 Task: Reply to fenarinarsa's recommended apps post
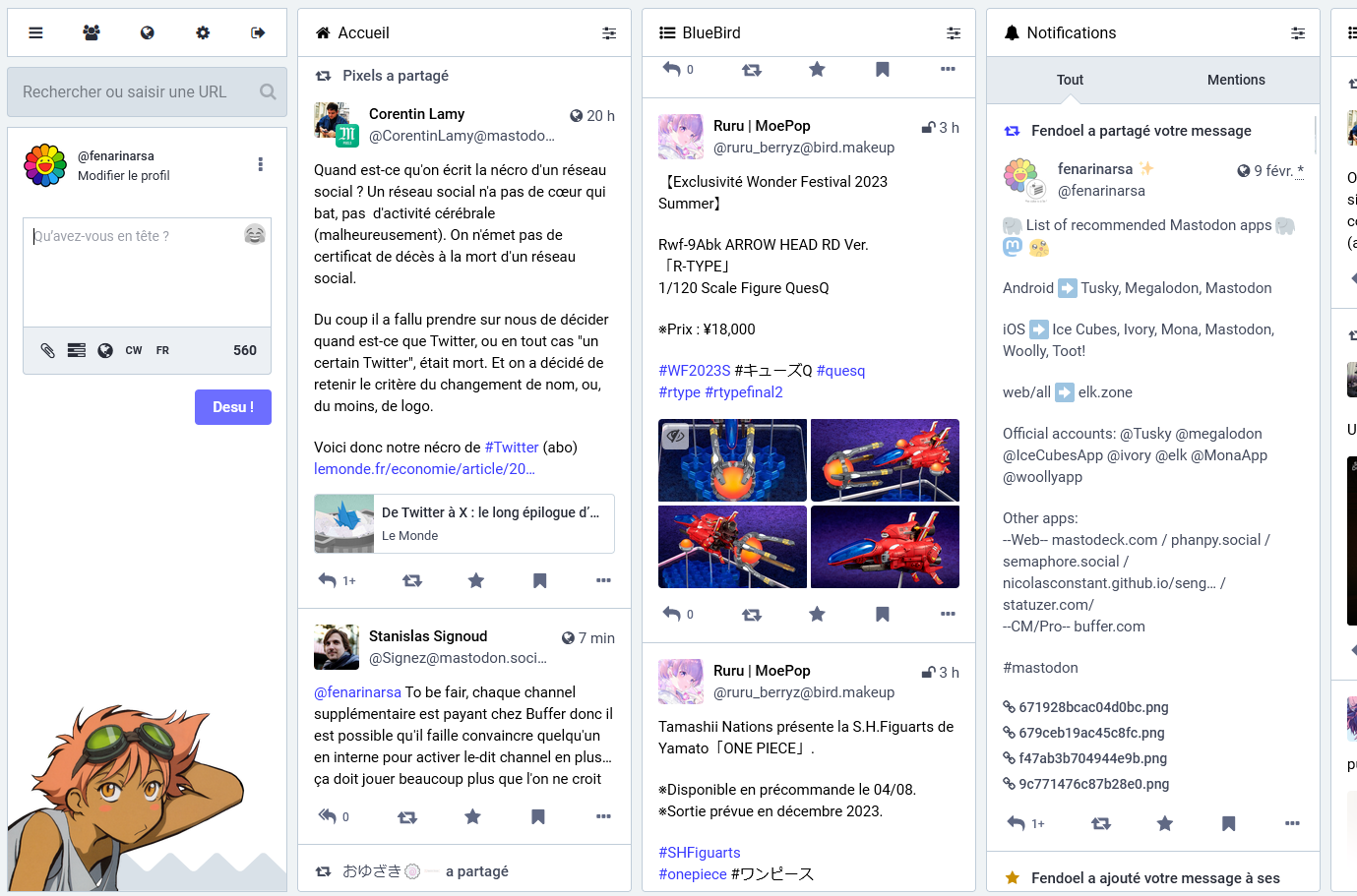[1017, 823]
